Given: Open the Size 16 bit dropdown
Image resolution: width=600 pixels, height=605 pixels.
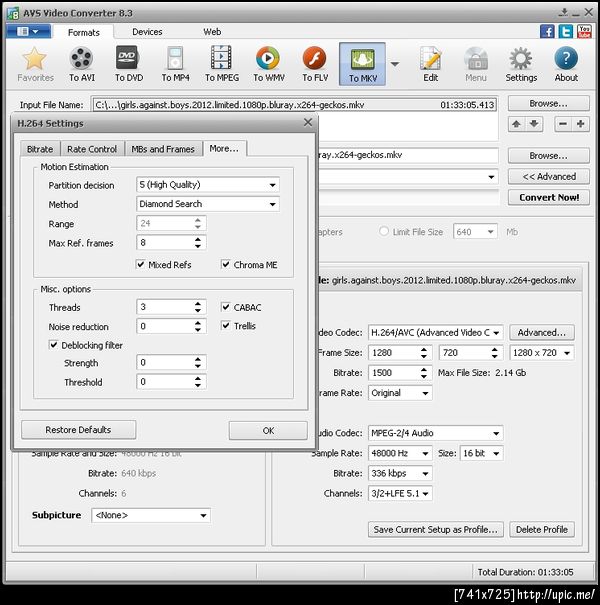Looking at the screenshot, I should tap(481, 453).
